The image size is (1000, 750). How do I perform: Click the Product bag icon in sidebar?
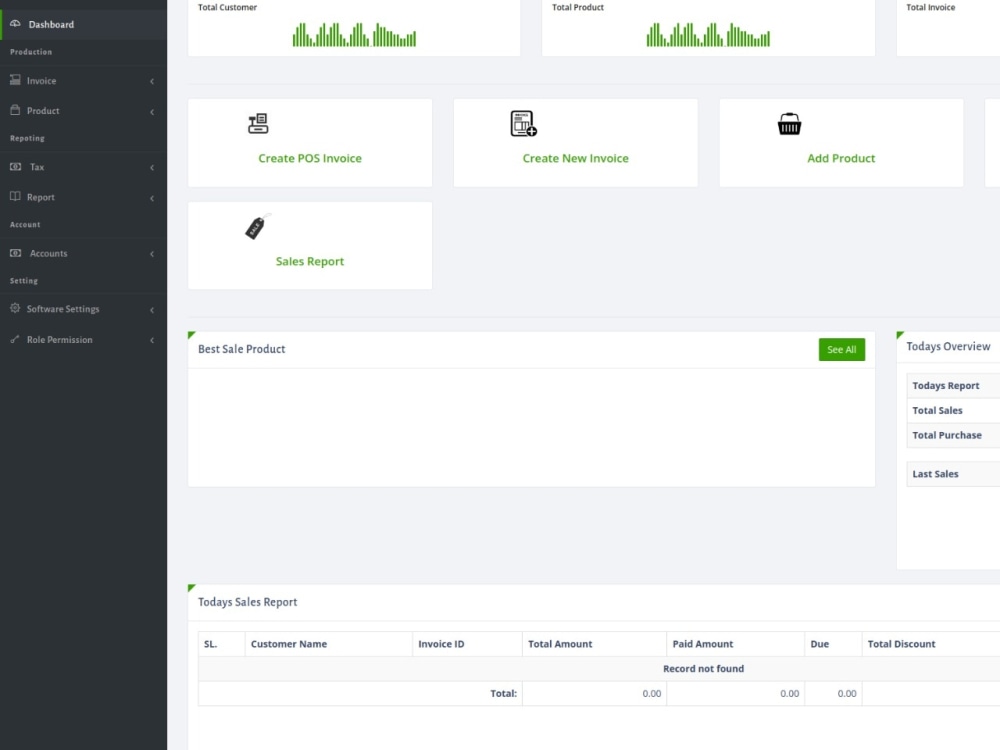pos(15,110)
